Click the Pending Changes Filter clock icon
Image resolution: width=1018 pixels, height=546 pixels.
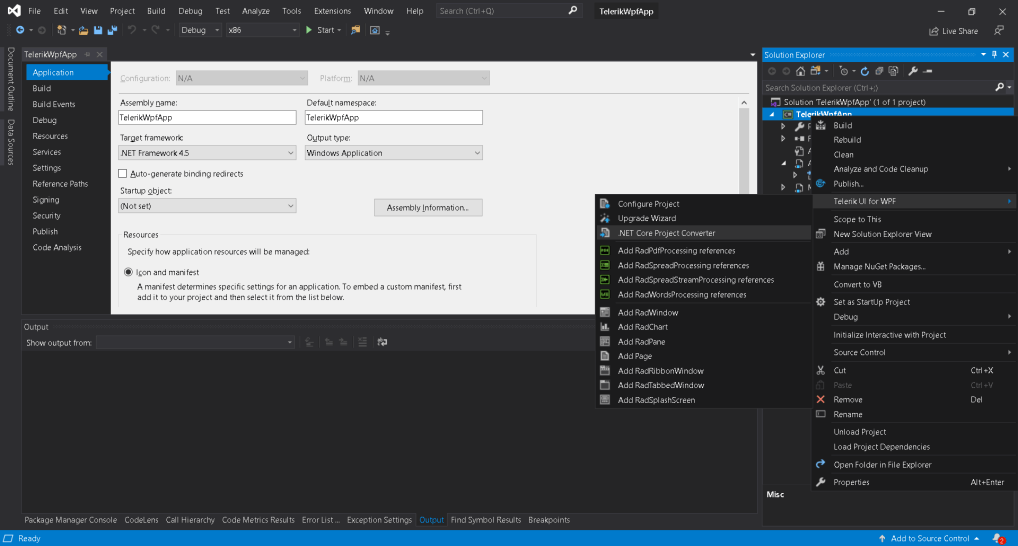tap(843, 71)
